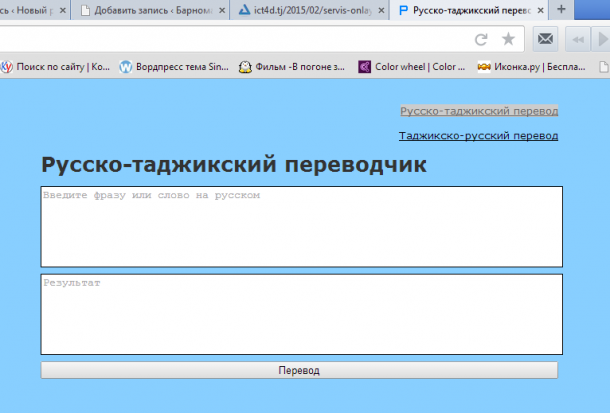Open the 'Поиск по сайту | Ко...' bookmark

(56, 68)
